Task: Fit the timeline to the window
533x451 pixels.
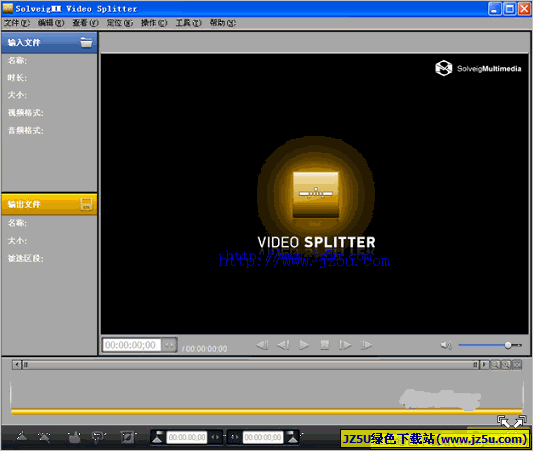Action: coord(517,365)
